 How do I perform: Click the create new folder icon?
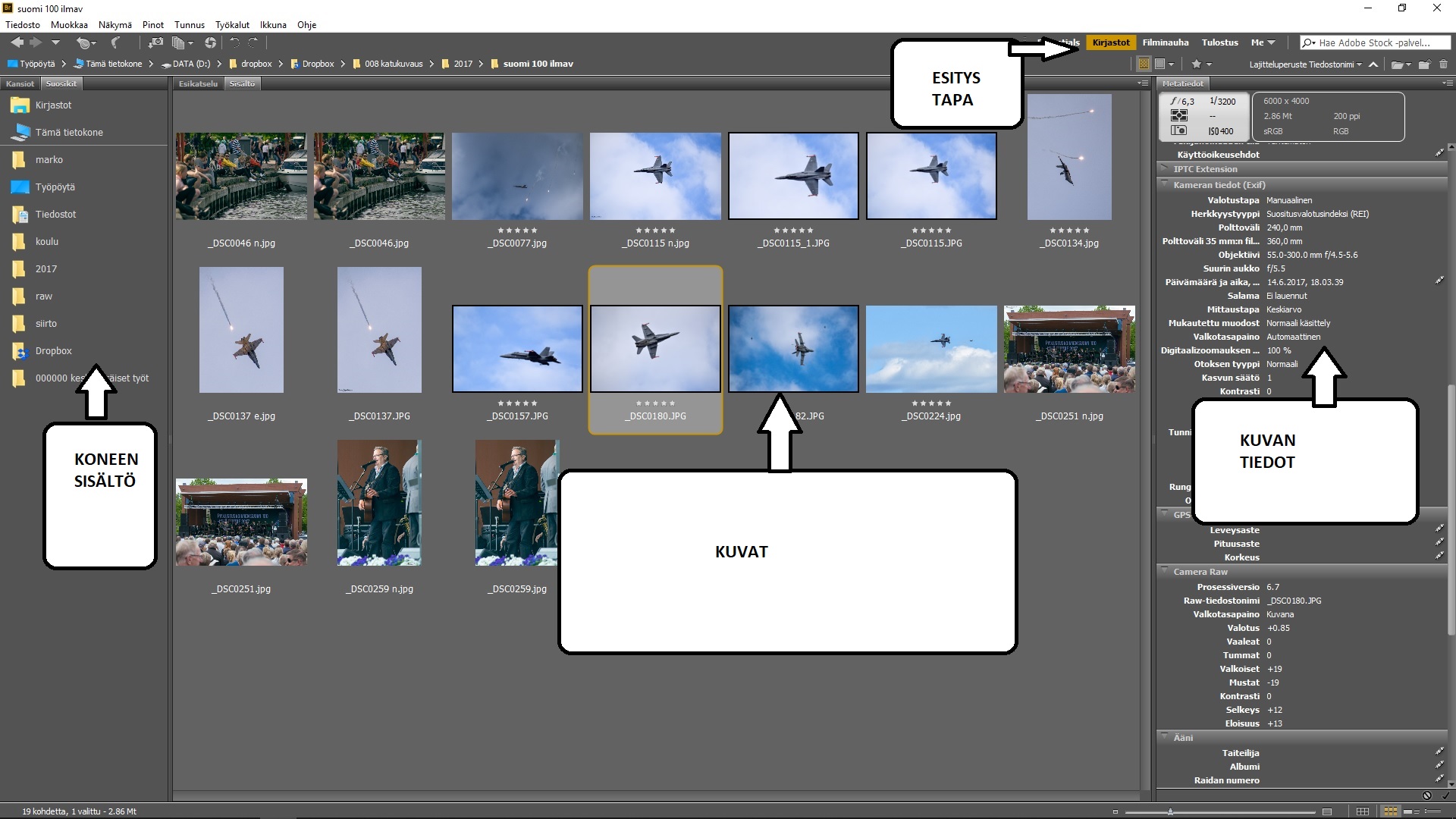(x=1424, y=64)
